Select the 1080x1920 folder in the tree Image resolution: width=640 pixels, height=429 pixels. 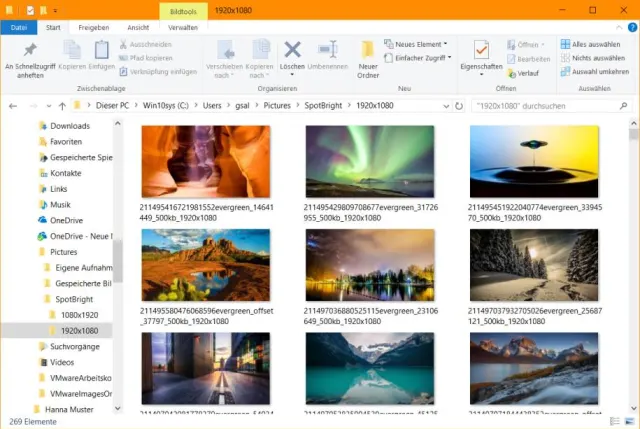click(78, 315)
